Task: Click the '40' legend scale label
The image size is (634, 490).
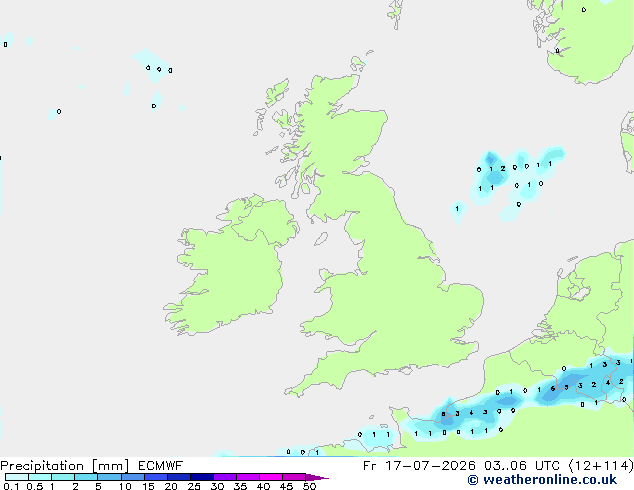Action: pyautogui.click(x=263, y=486)
